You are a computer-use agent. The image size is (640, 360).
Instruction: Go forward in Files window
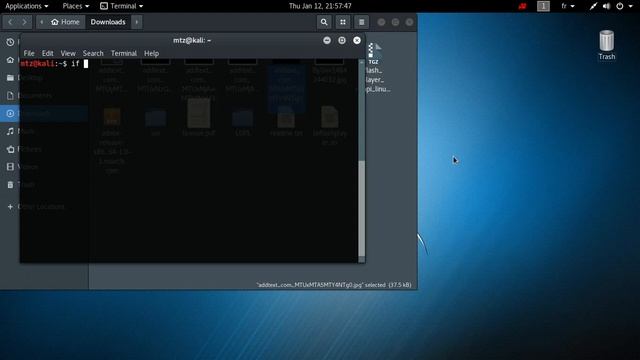click(24, 22)
